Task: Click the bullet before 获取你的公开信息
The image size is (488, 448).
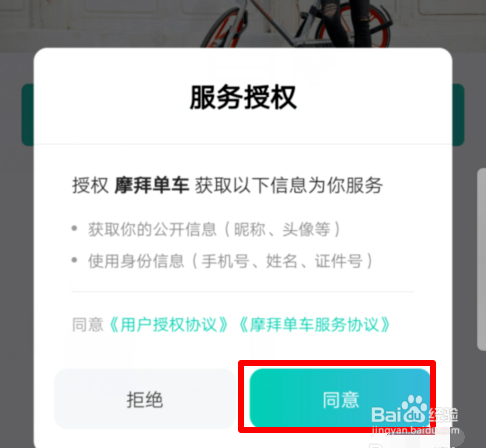Action: click(x=75, y=229)
